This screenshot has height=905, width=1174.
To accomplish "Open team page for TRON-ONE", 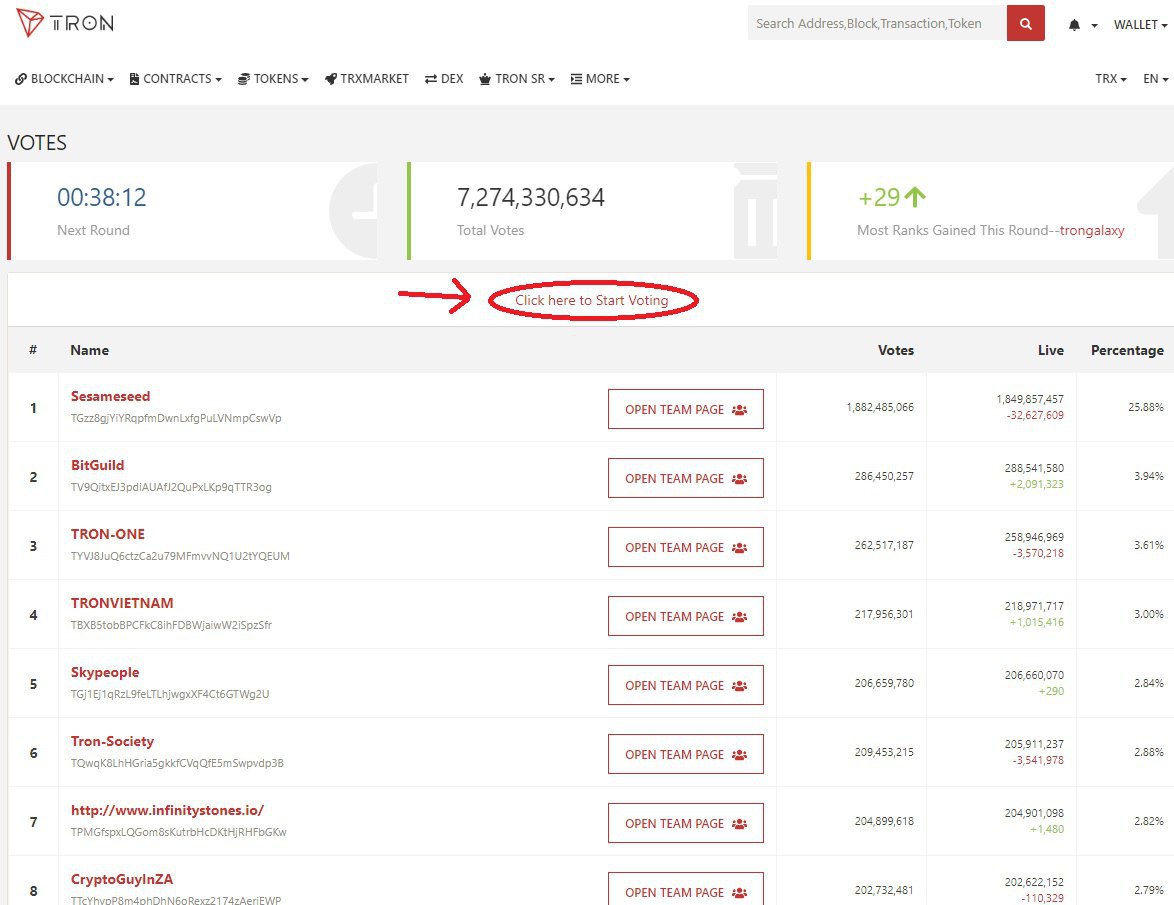I will (x=685, y=548).
